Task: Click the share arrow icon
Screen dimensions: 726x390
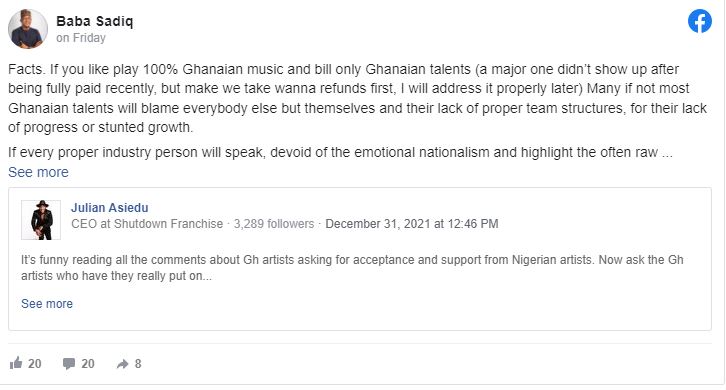Action: pyautogui.click(x=122, y=364)
